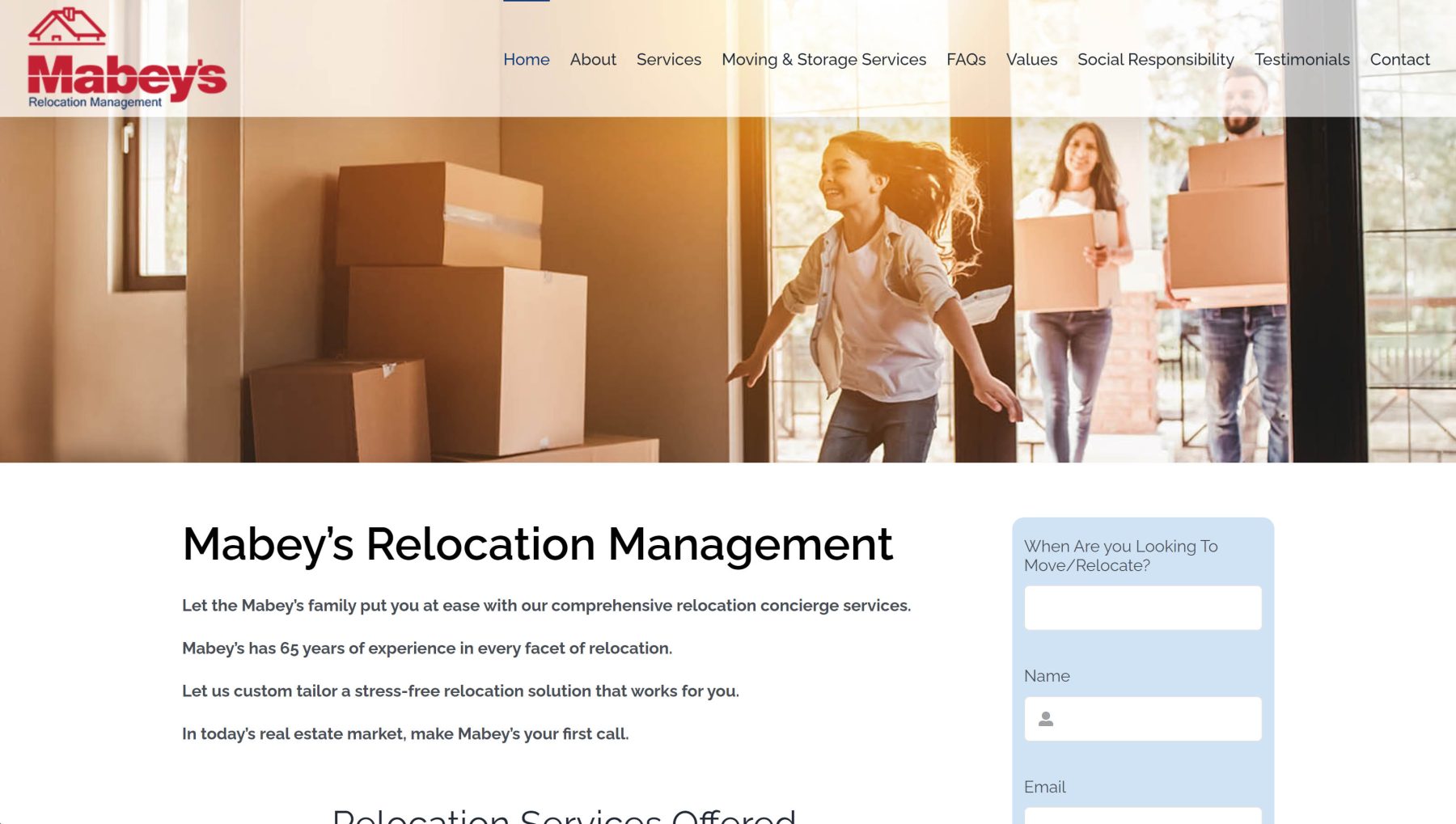
Task: Focus the move/relocate date input field
Action: click(1142, 608)
